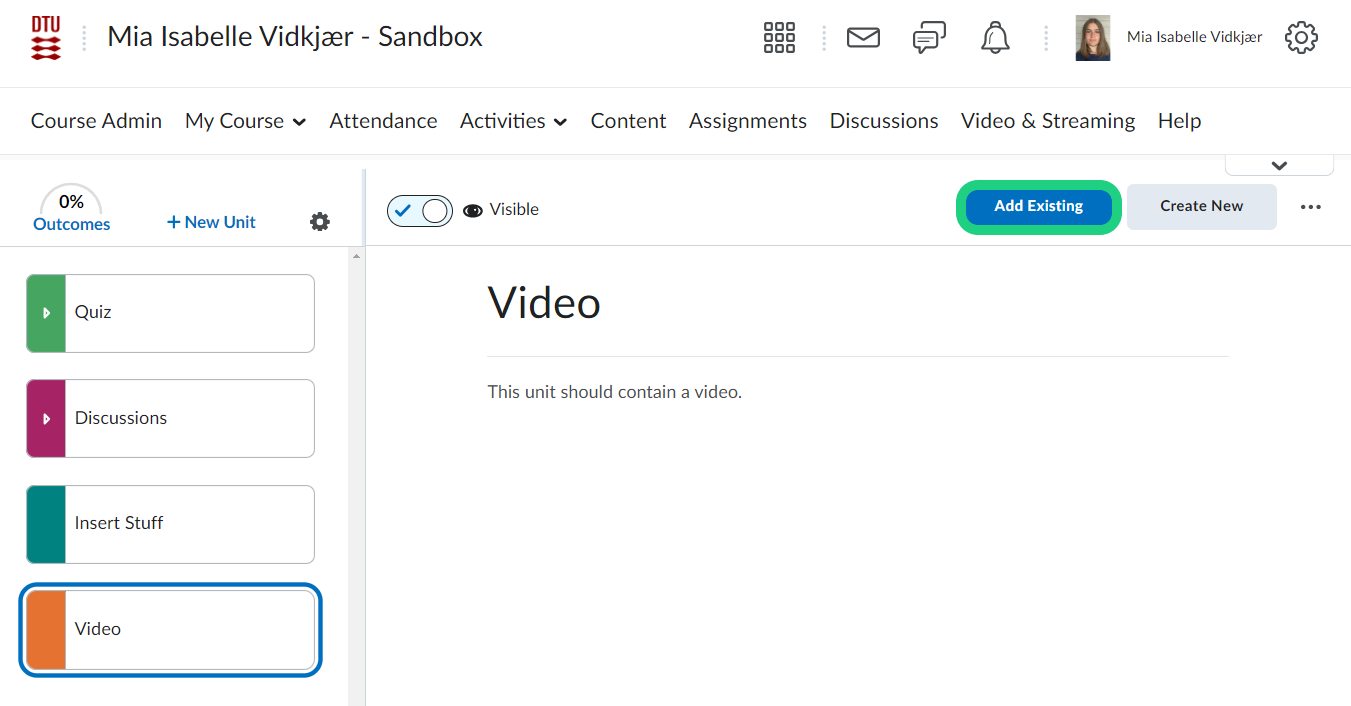Toggle the unit visibility switch
The width and height of the screenshot is (1351, 706).
420,211
